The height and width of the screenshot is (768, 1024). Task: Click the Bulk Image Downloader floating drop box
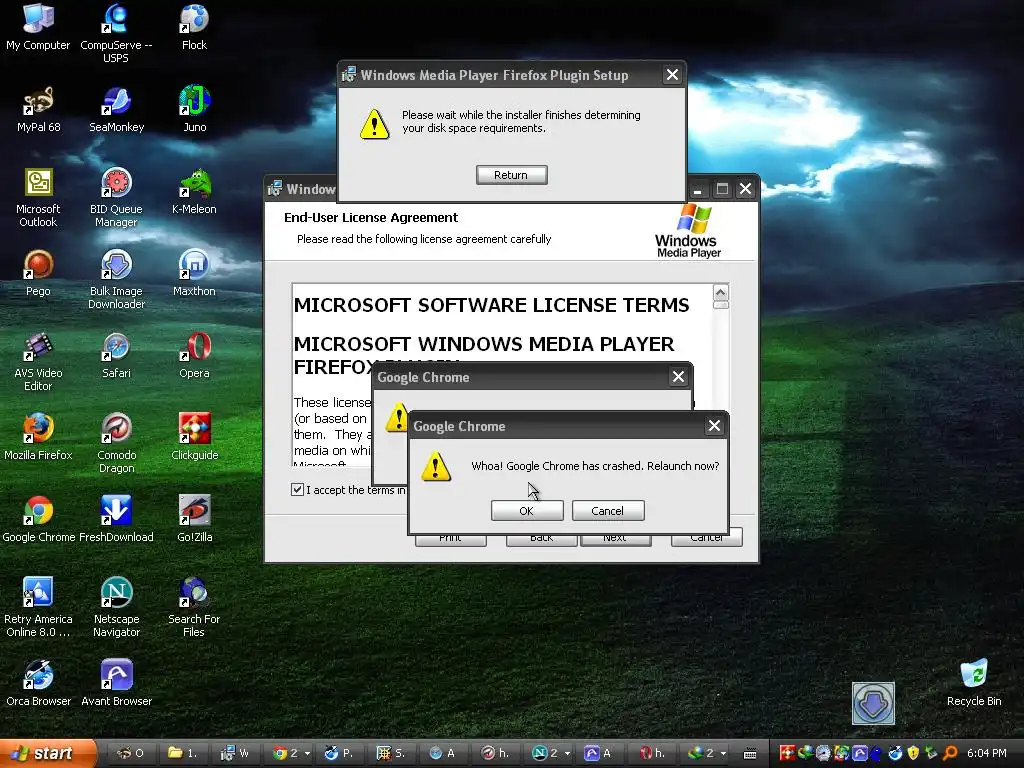(x=873, y=703)
